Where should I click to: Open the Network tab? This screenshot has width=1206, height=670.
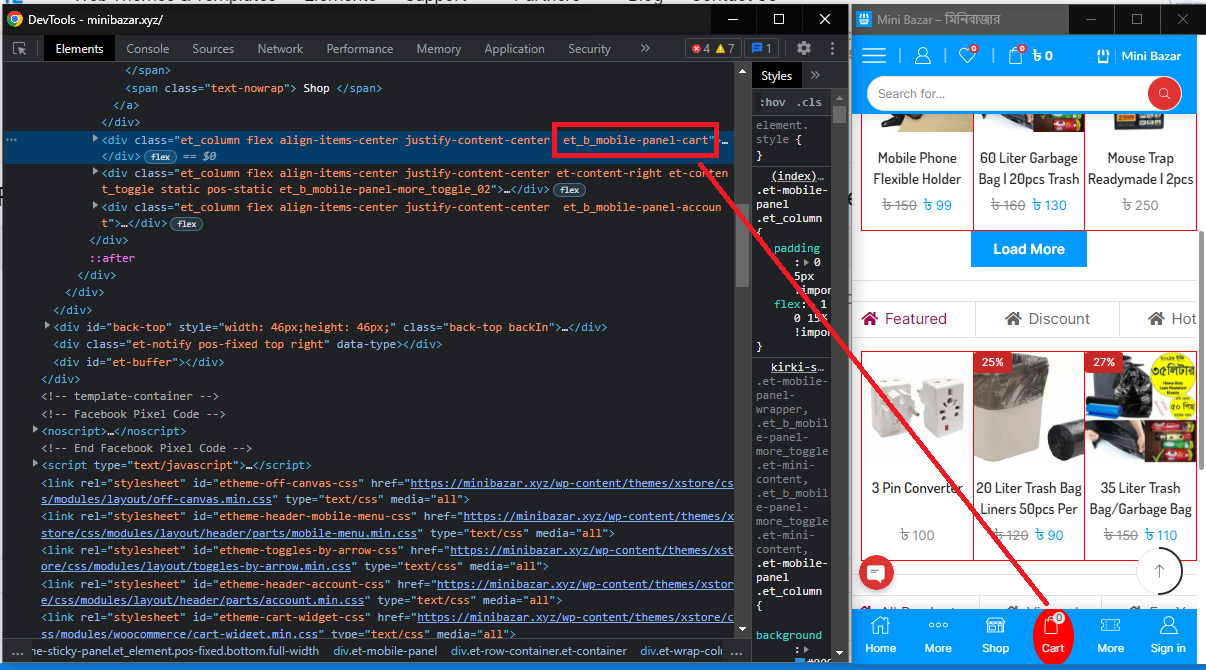tap(280, 49)
